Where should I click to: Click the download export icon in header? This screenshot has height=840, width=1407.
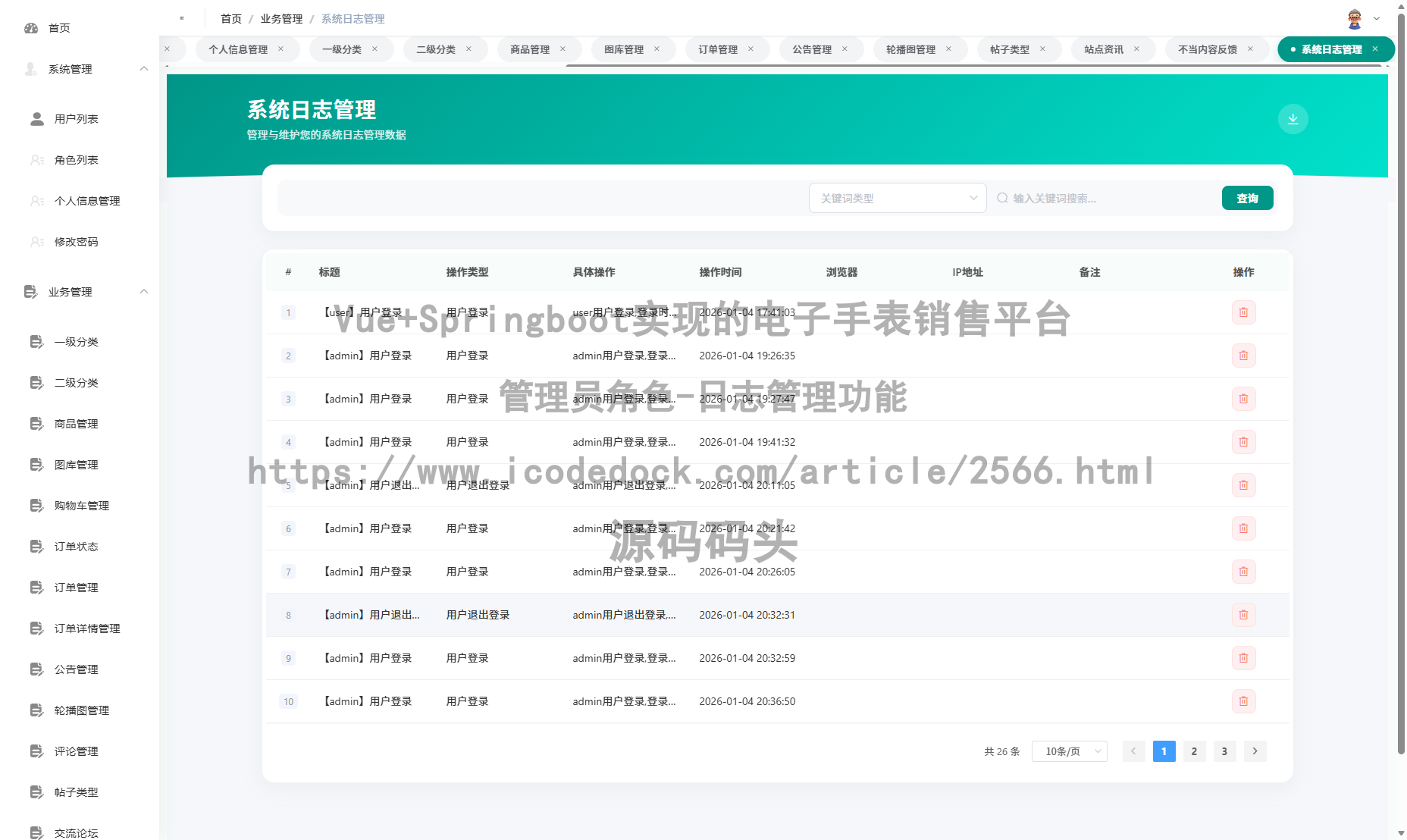pyautogui.click(x=1293, y=119)
